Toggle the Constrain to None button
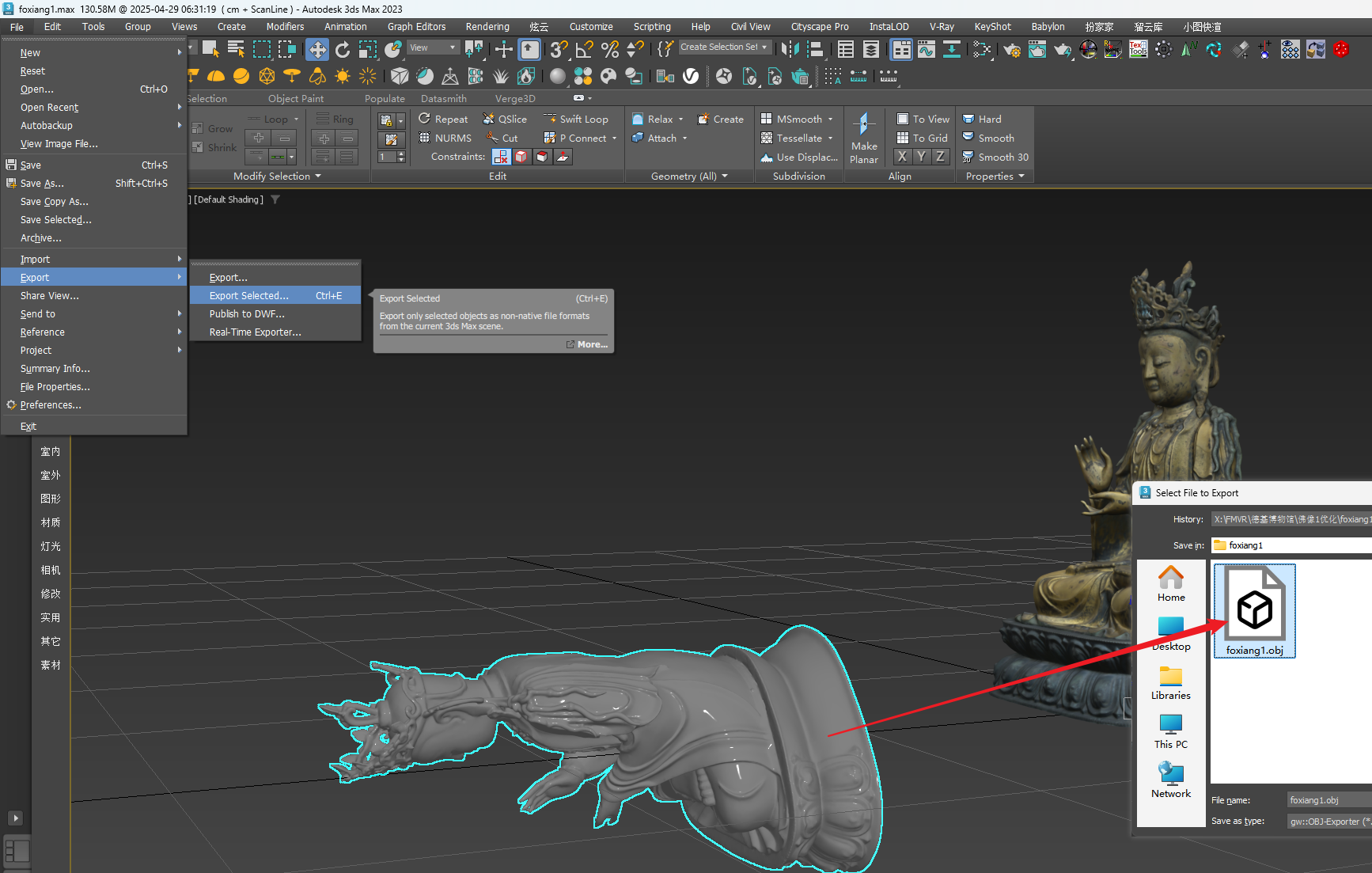This screenshot has height=873, width=1372. click(501, 157)
